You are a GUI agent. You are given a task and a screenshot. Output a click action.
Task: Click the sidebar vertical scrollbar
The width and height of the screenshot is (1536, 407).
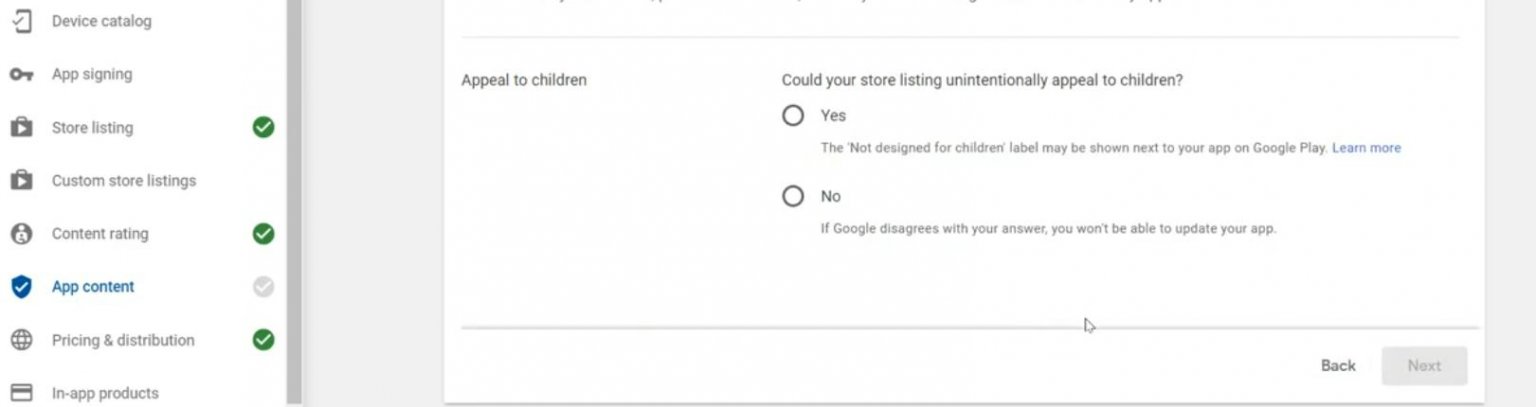[x=294, y=200]
